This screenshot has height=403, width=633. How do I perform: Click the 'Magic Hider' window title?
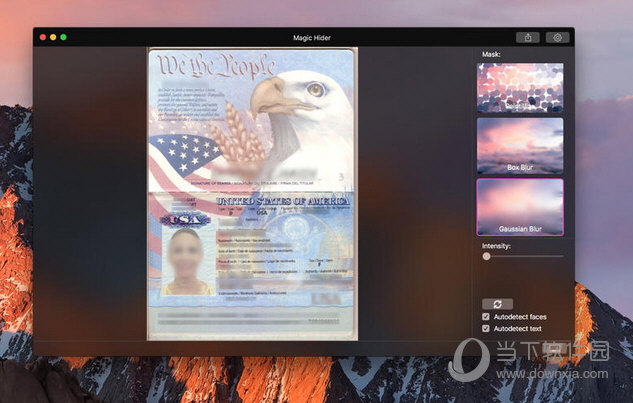(x=312, y=38)
